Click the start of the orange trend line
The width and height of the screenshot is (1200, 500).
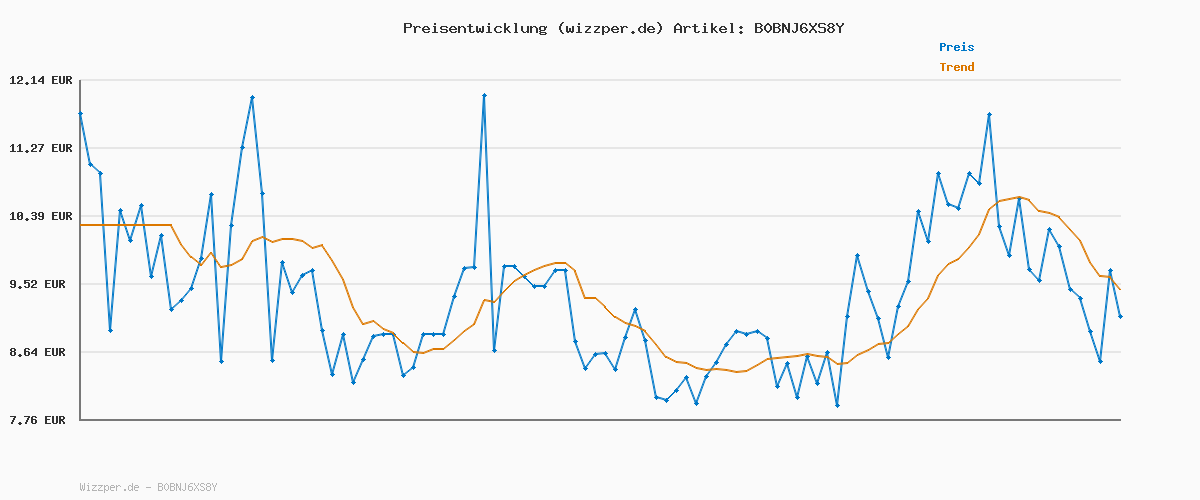pyautogui.click(x=81, y=225)
